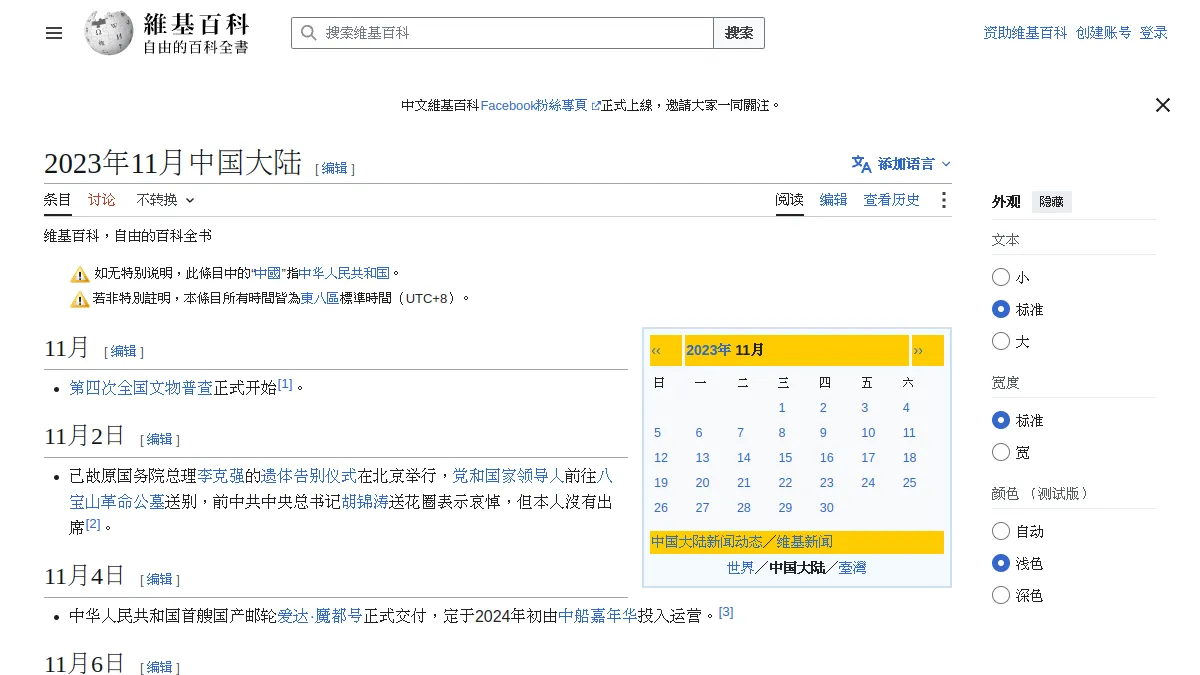Open the 台湾 link below calendar

pyautogui.click(x=852, y=568)
